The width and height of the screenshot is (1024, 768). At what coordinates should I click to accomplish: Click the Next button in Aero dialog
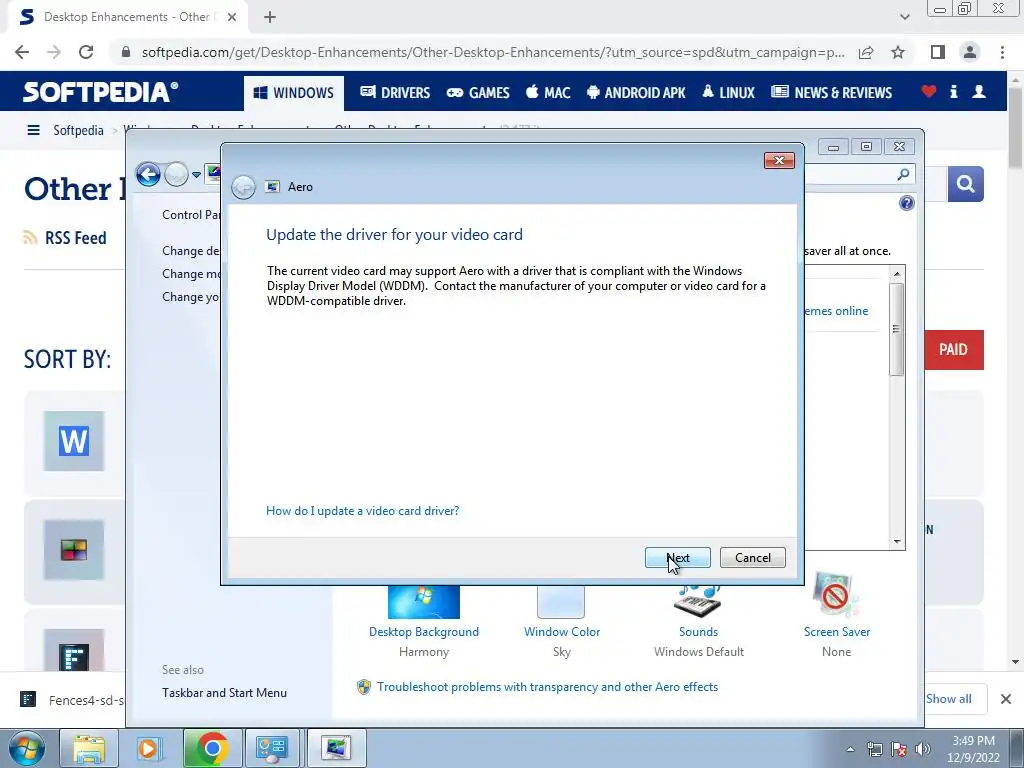[x=677, y=558]
